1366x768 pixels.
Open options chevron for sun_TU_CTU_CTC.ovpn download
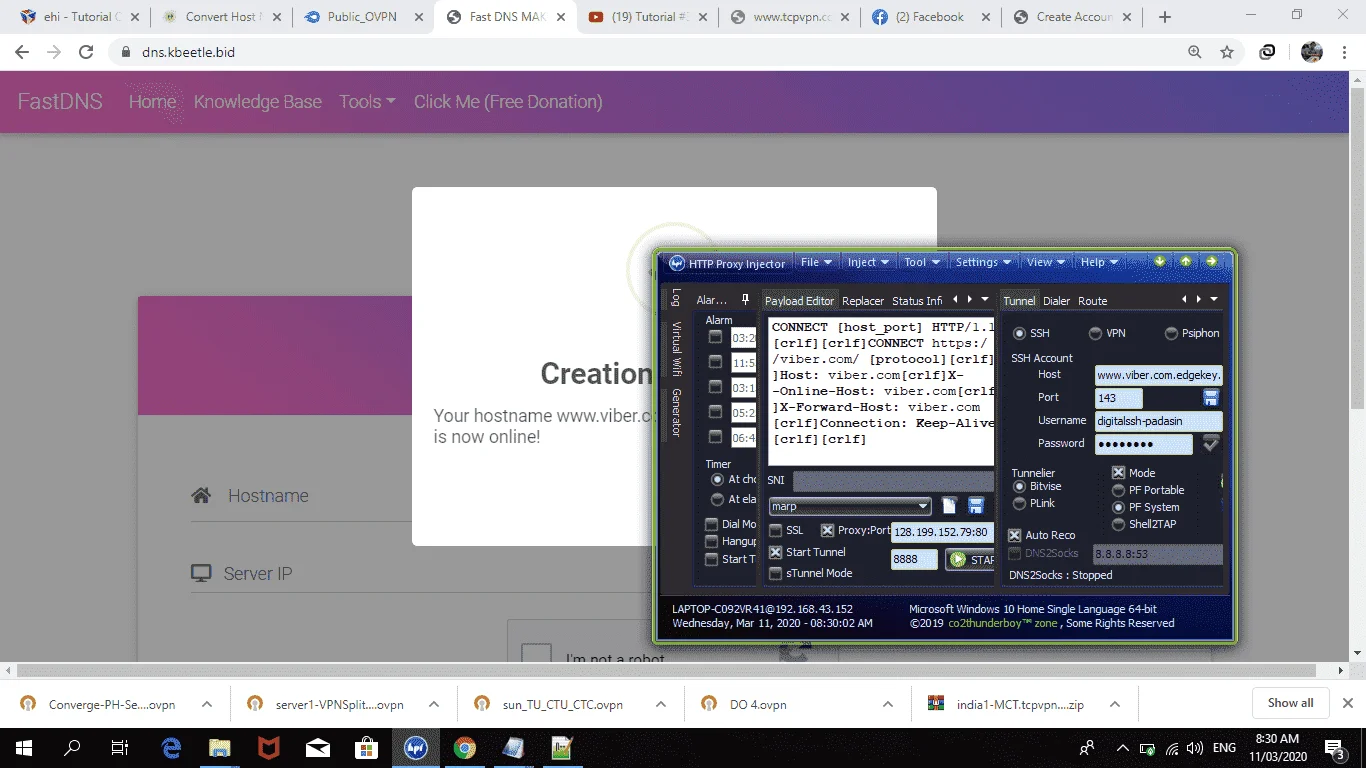tap(661, 704)
